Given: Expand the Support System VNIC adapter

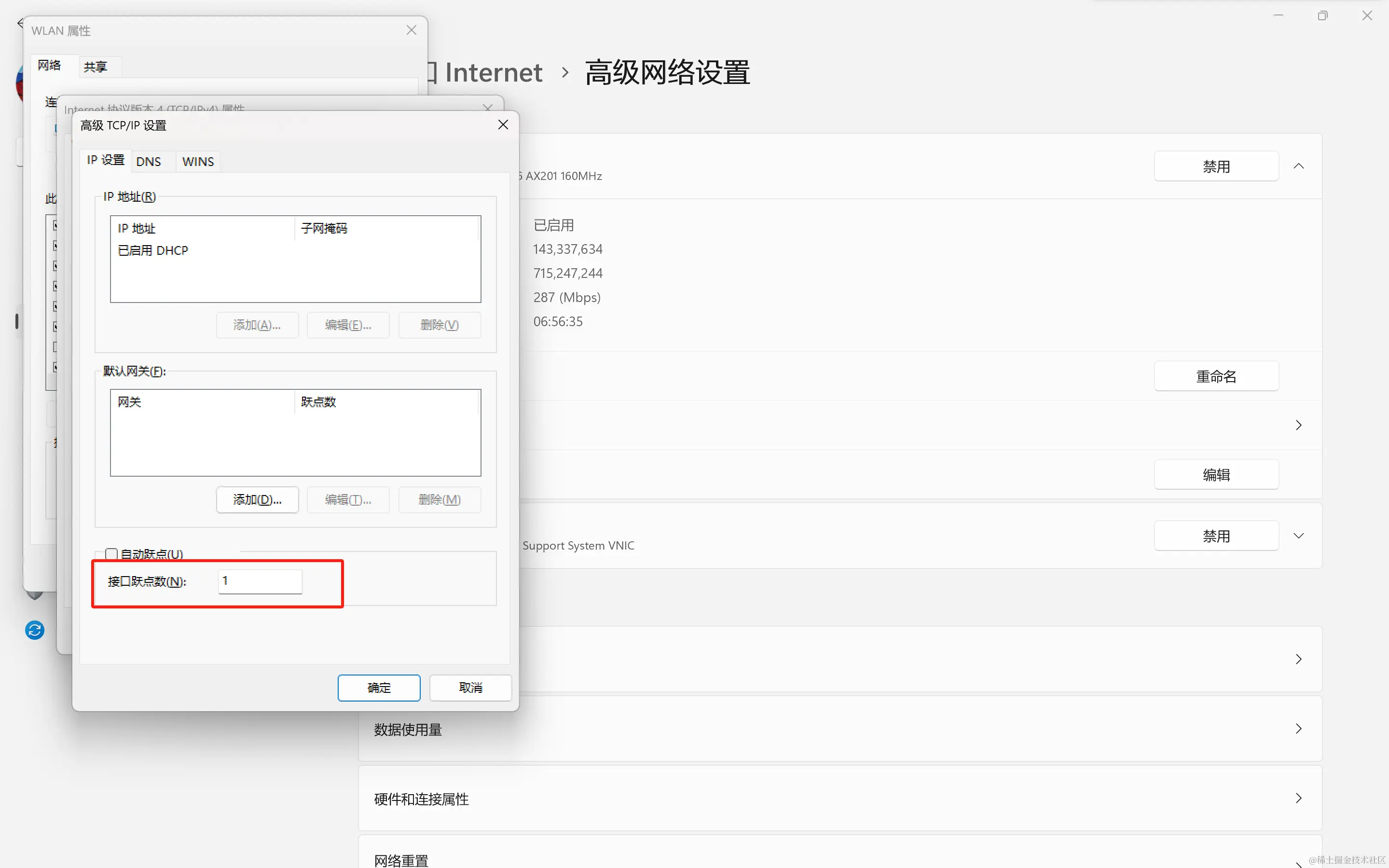Looking at the screenshot, I should click(1298, 536).
